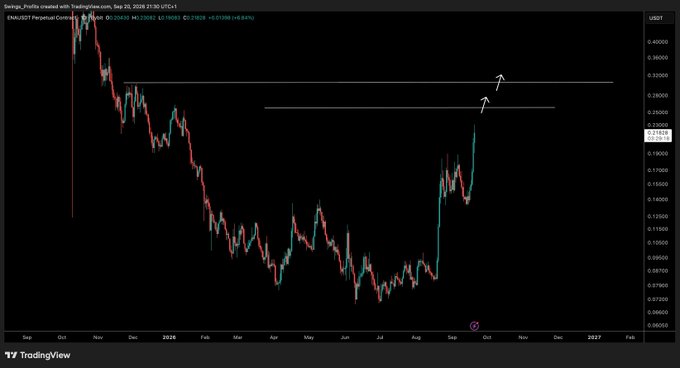Image resolution: width=680 pixels, height=368 pixels.
Task: Click the May label on time axis
Action: point(309,337)
